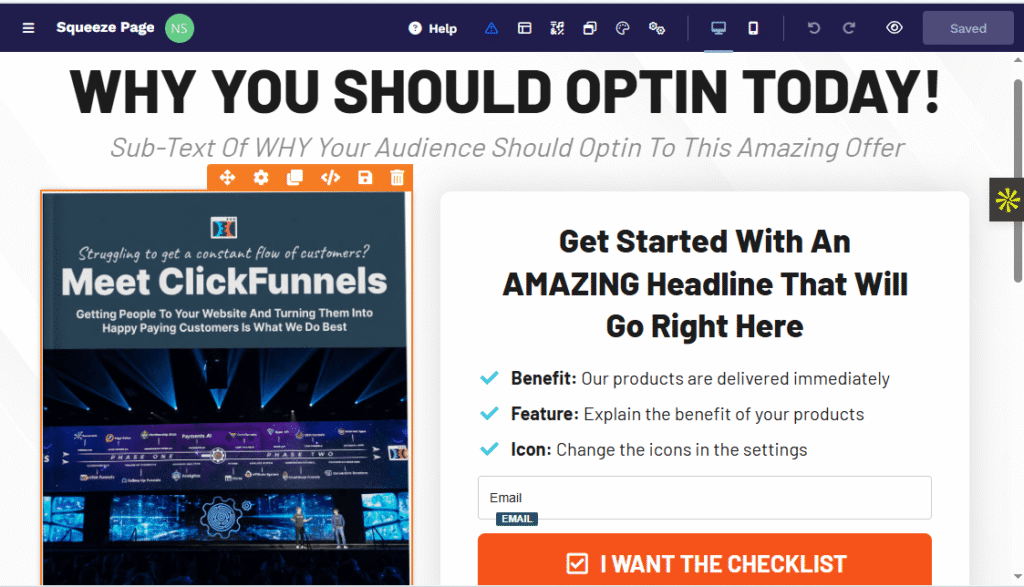Click the vertical scrollbar thumb
Viewport: 1024px width, 587px height.
(x=1017, y=181)
